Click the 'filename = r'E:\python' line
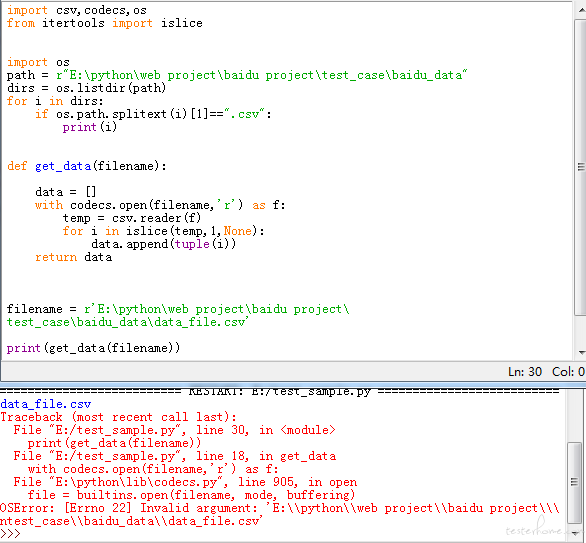The height and width of the screenshot is (543, 586). 178,309
